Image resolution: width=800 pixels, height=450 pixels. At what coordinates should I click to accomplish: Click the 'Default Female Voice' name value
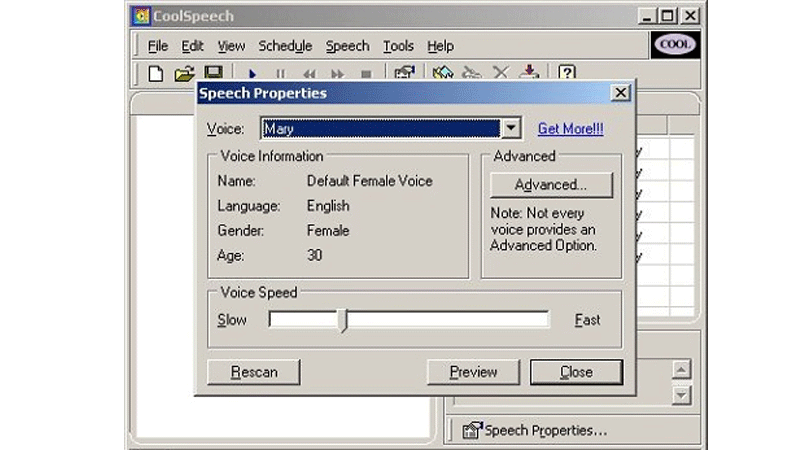click(x=369, y=181)
